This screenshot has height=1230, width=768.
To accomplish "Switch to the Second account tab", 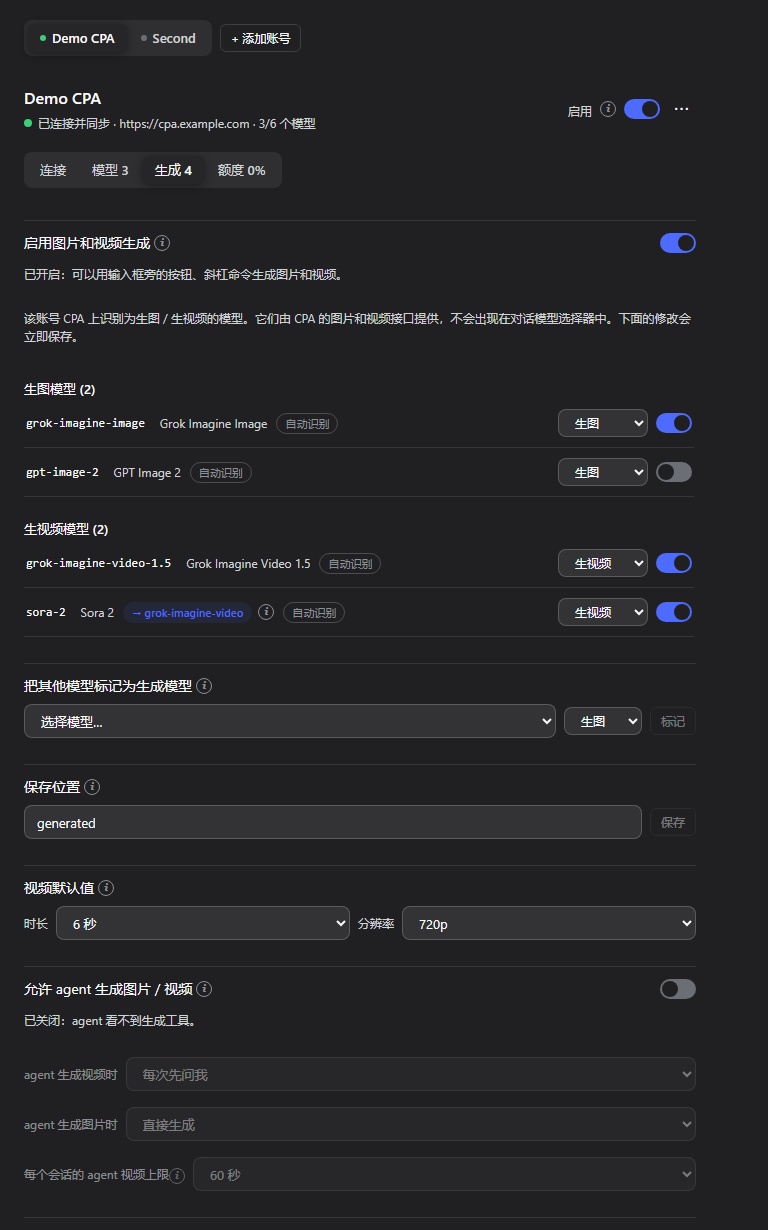I will tap(168, 38).
